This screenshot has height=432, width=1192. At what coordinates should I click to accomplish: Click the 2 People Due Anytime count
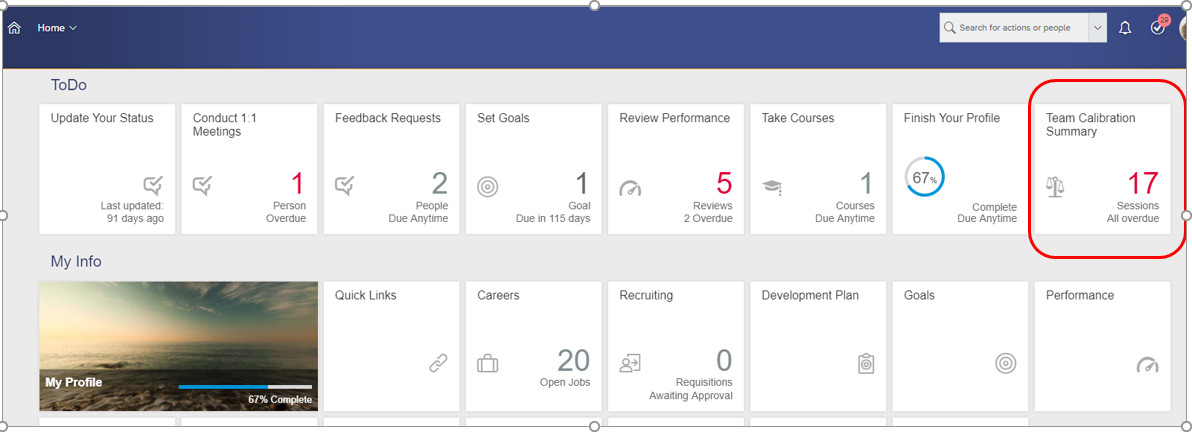439,184
